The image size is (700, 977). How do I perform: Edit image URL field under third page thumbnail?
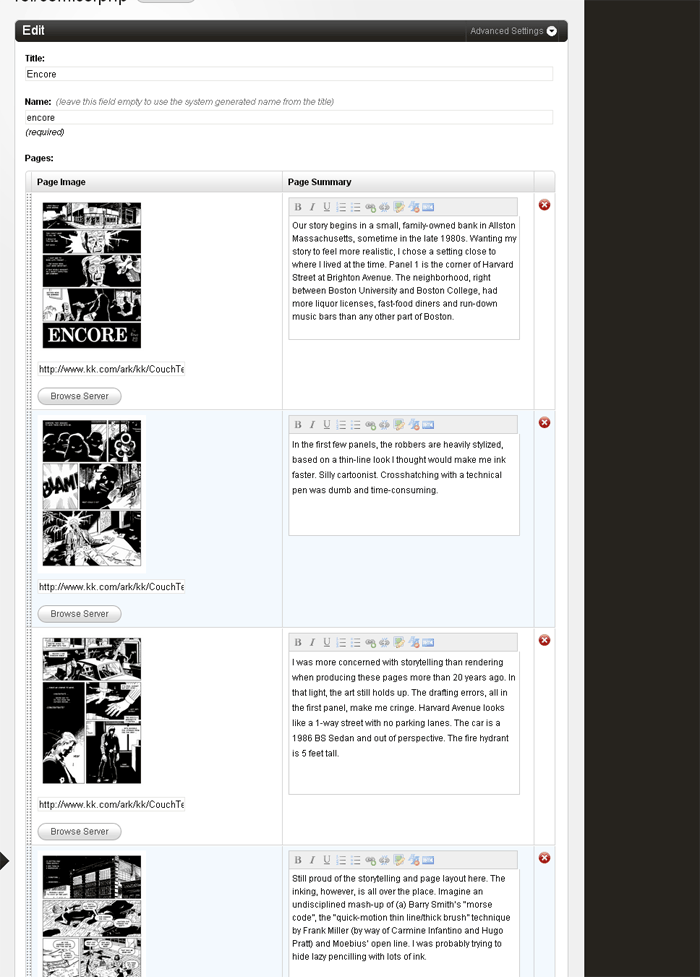click(111, 804)
